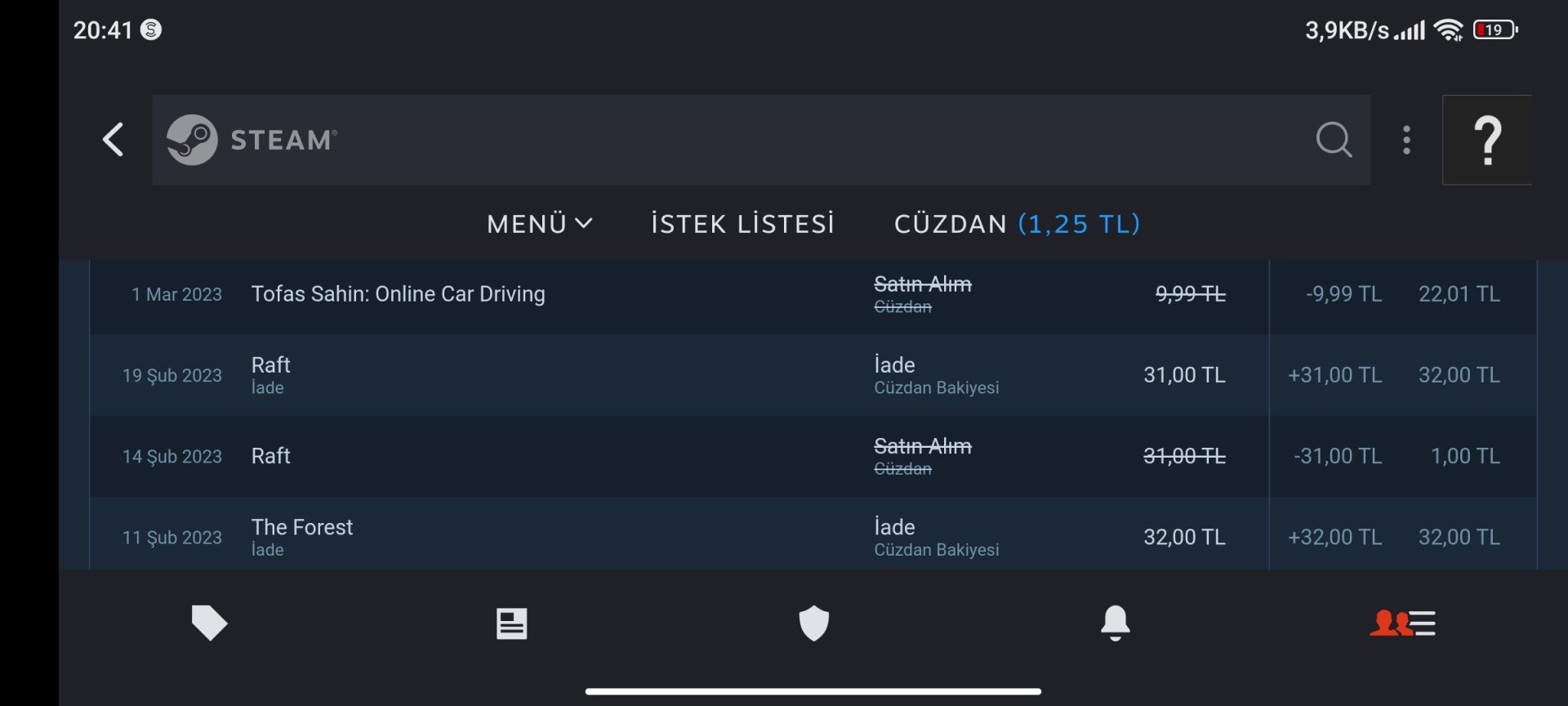Click wallet change -31,00 TL

pos(1339,456)
